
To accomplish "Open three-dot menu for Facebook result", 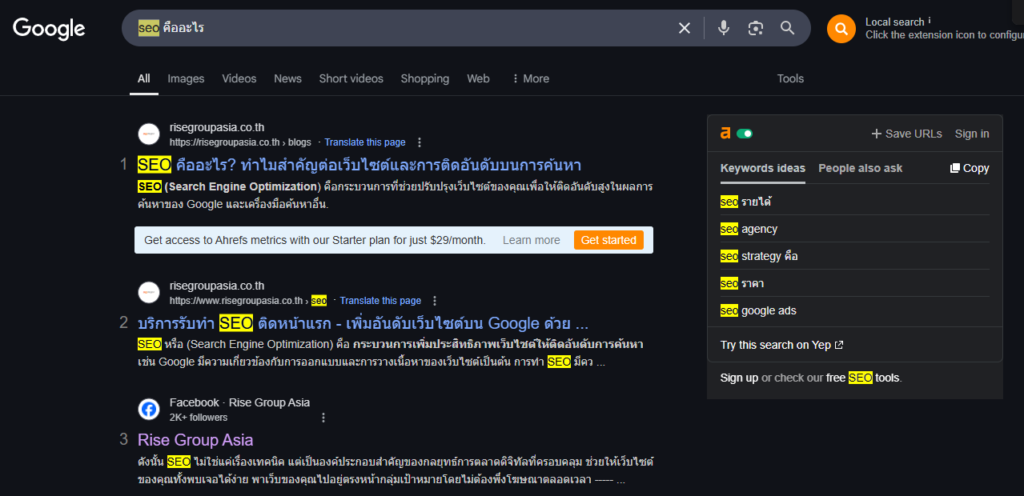I will [323, 418].
